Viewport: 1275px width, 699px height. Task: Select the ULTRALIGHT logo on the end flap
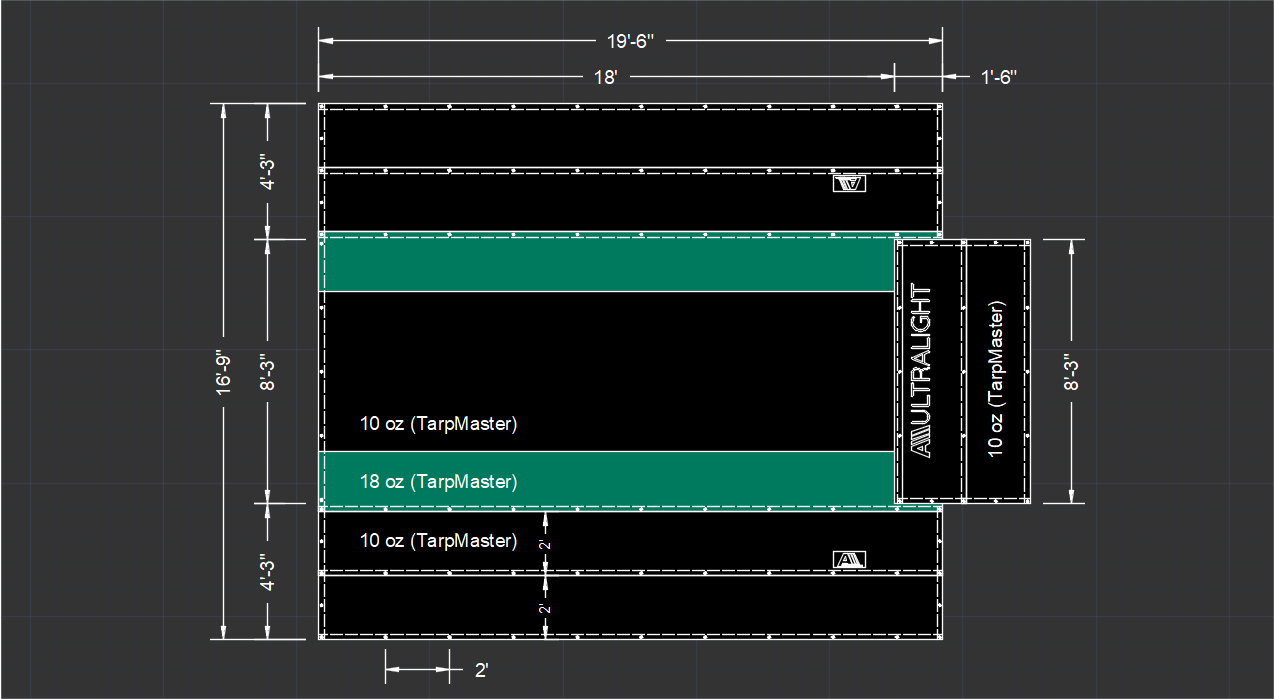click(921, 371)
